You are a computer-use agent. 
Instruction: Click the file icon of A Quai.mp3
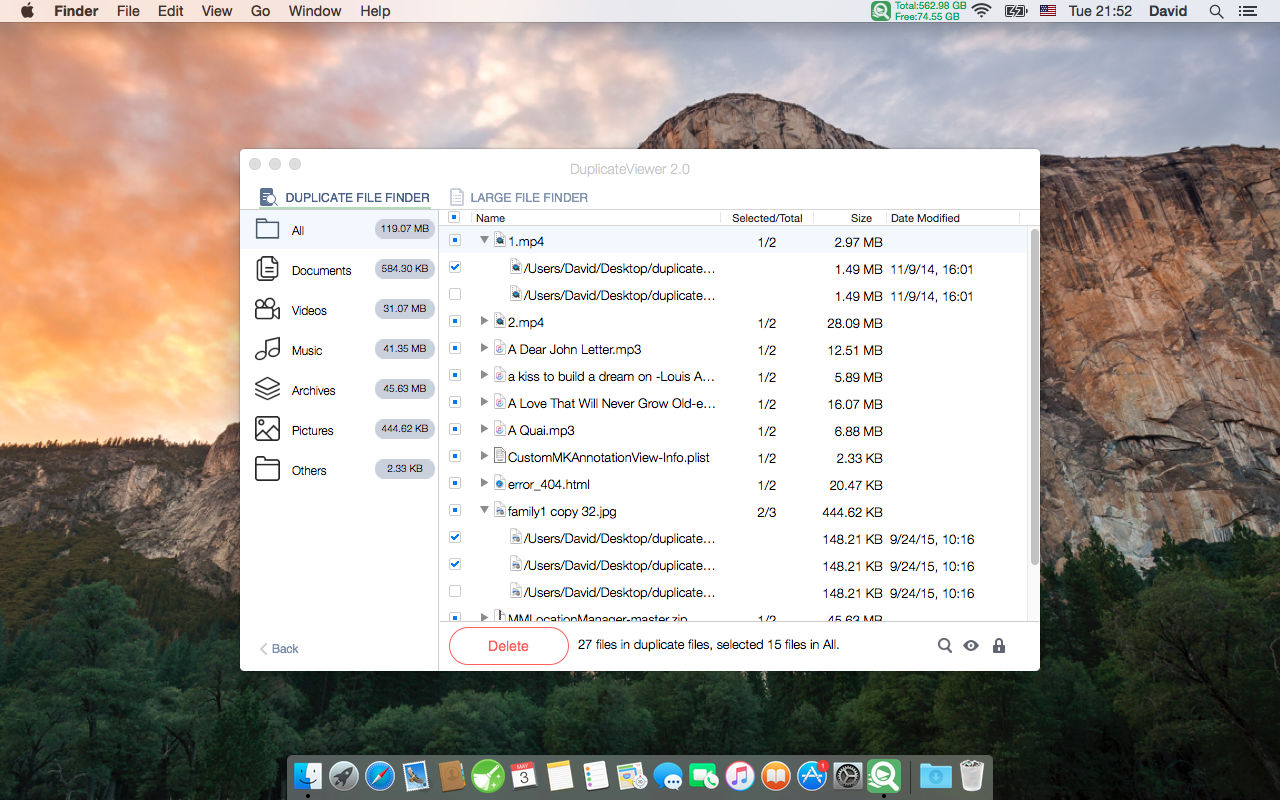point(500,429)
